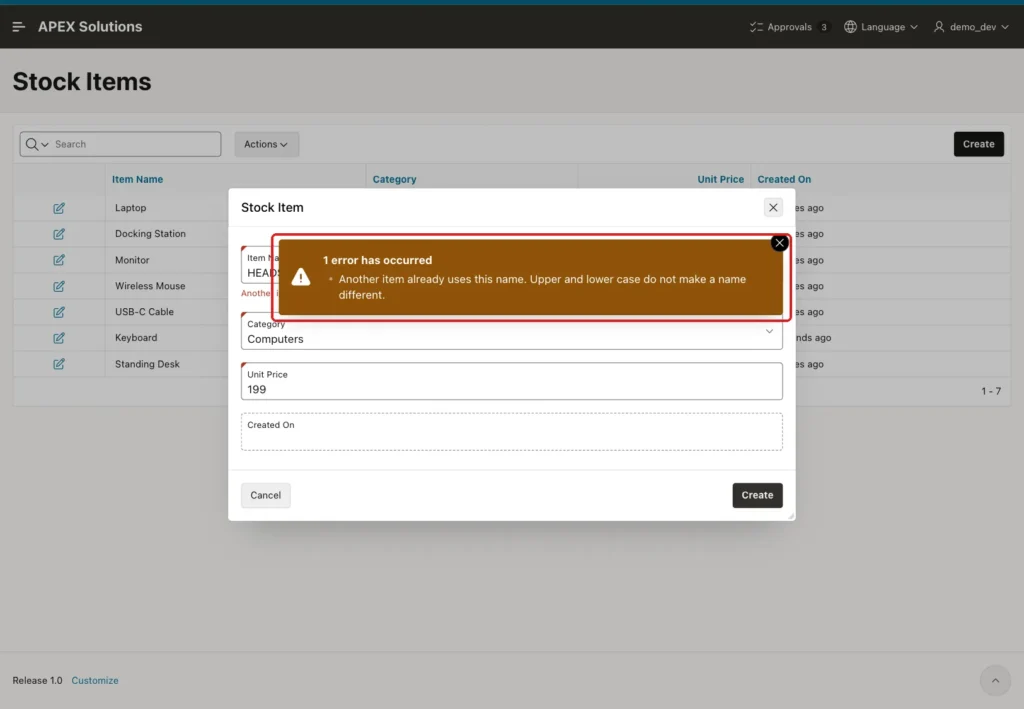
Task: Open the Approvals list
Action: click(x=789, y=27)
